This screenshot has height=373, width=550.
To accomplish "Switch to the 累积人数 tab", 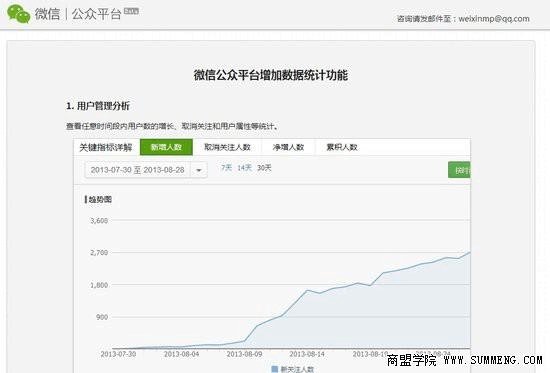I will 342,147.
